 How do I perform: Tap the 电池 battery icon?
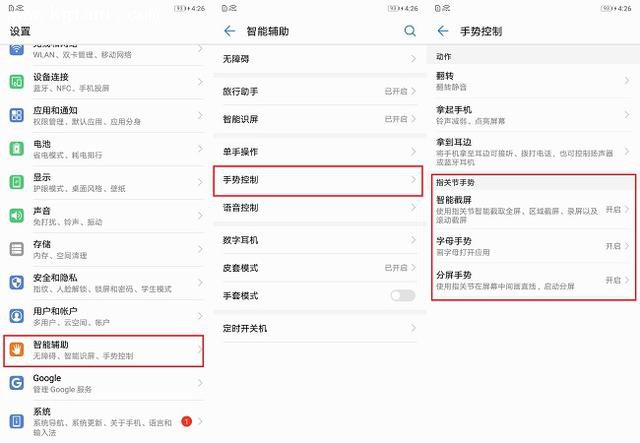(16, 149)
